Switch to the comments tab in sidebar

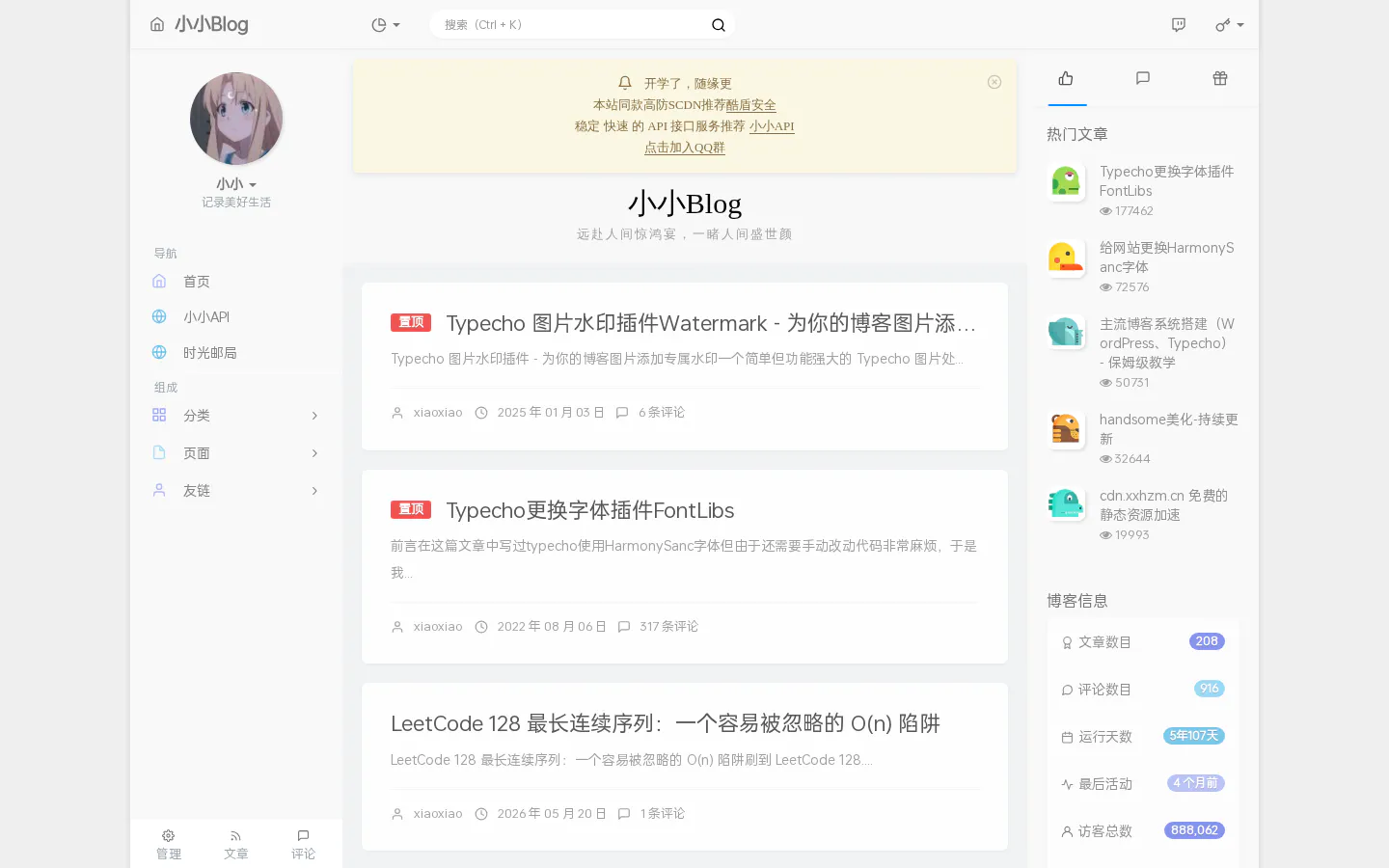pos(1143,78)
